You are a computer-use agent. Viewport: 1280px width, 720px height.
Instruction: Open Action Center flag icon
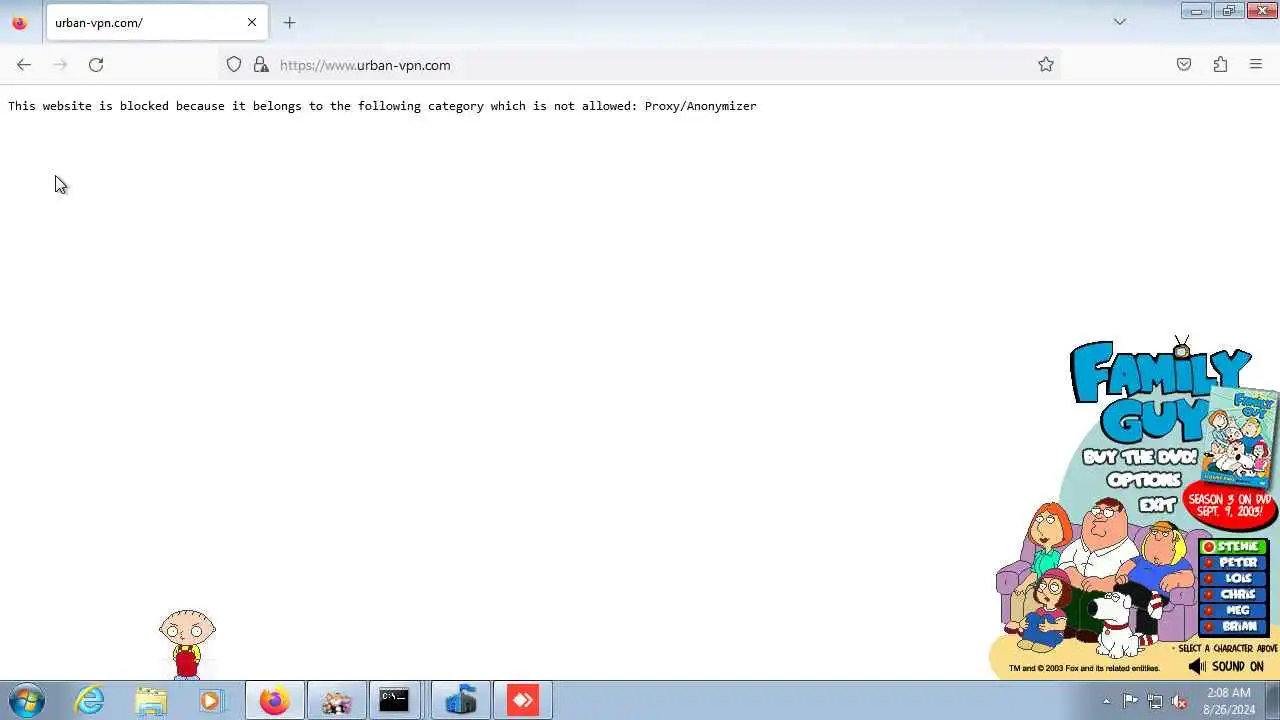pyautogui.click(x=1130, y=701)
